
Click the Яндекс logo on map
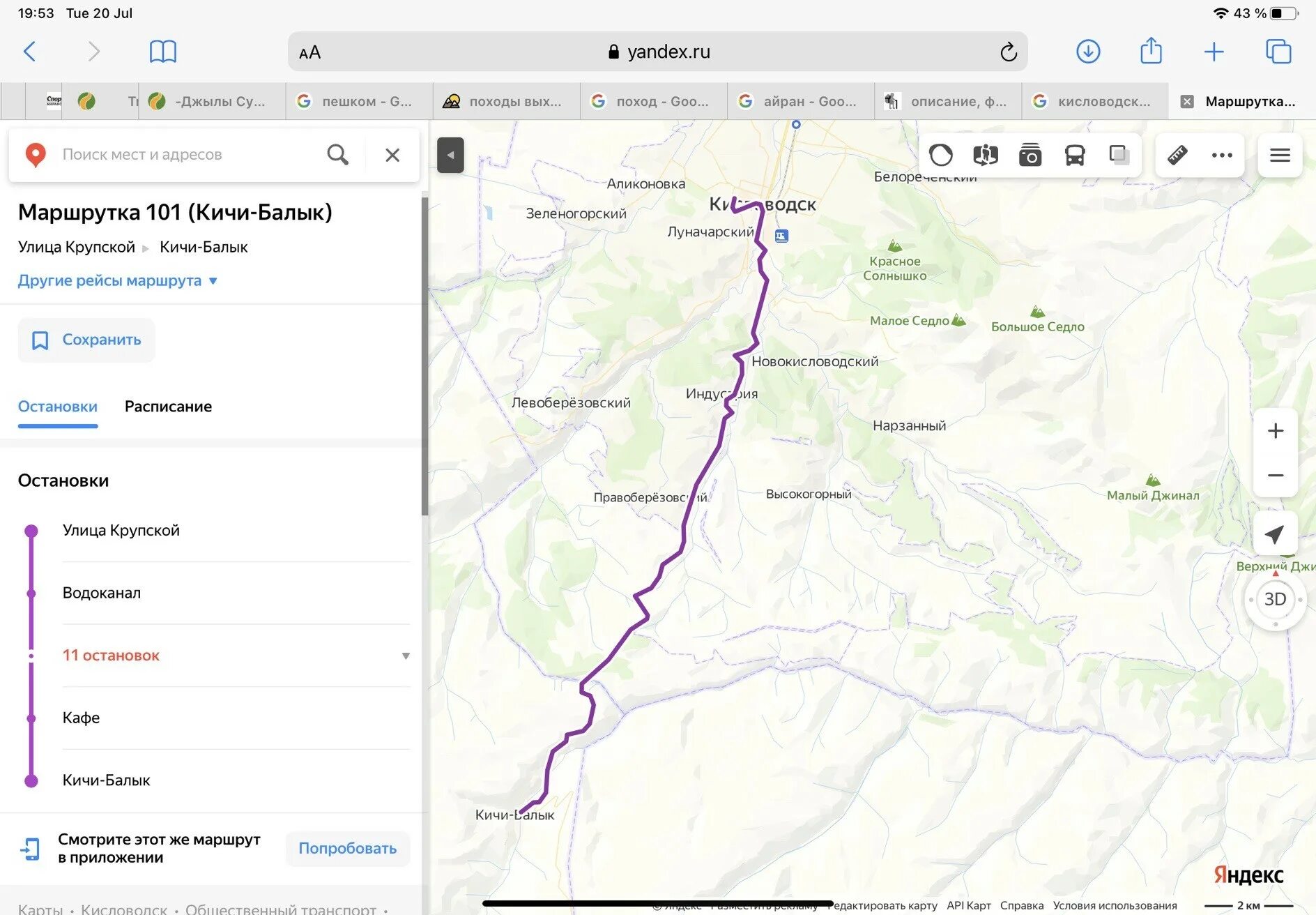(1248, 875)
